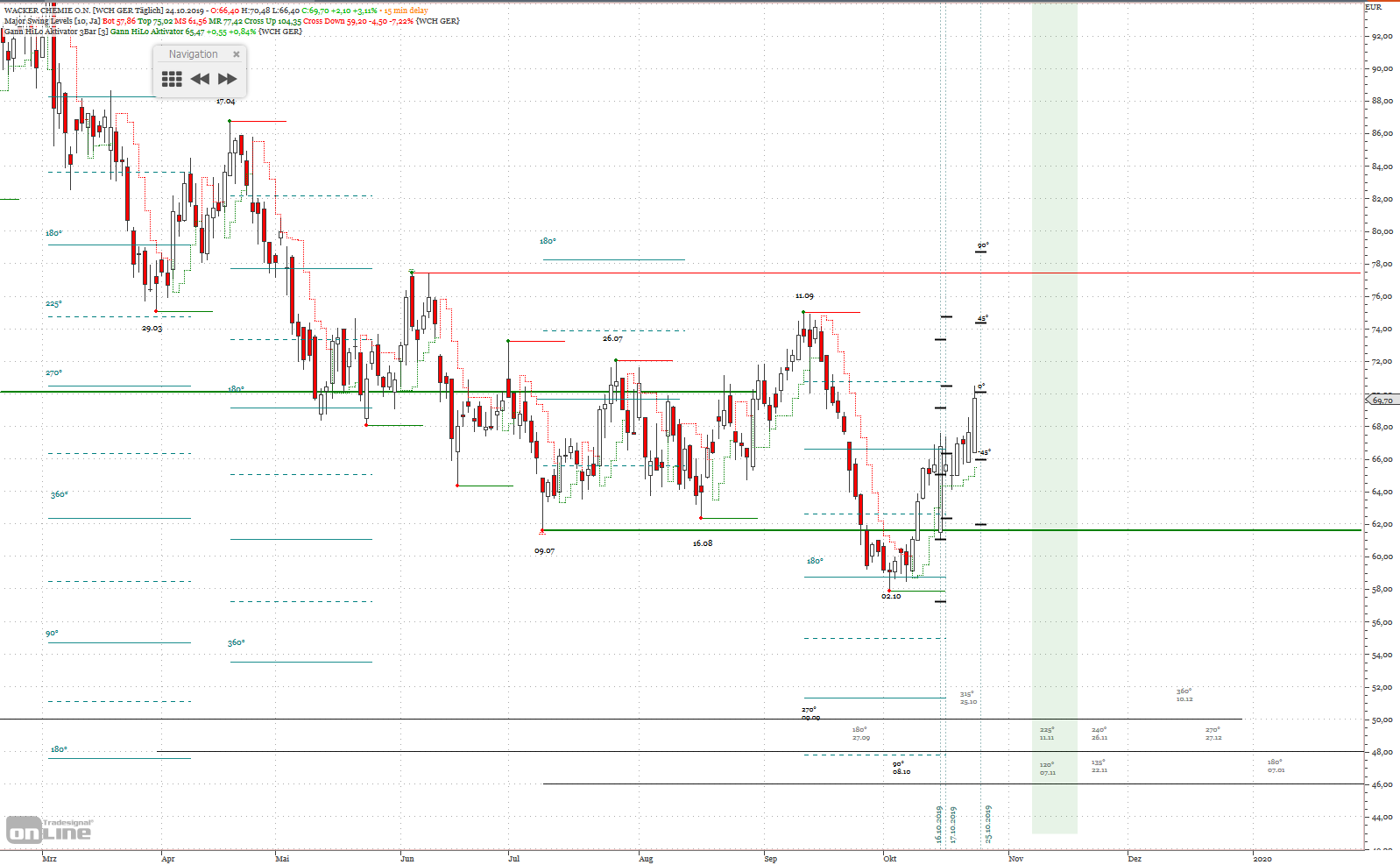Click the 180° 27.09 cycle label
1400x865 pixels.
pyautogui.click(x=861, y=734)
